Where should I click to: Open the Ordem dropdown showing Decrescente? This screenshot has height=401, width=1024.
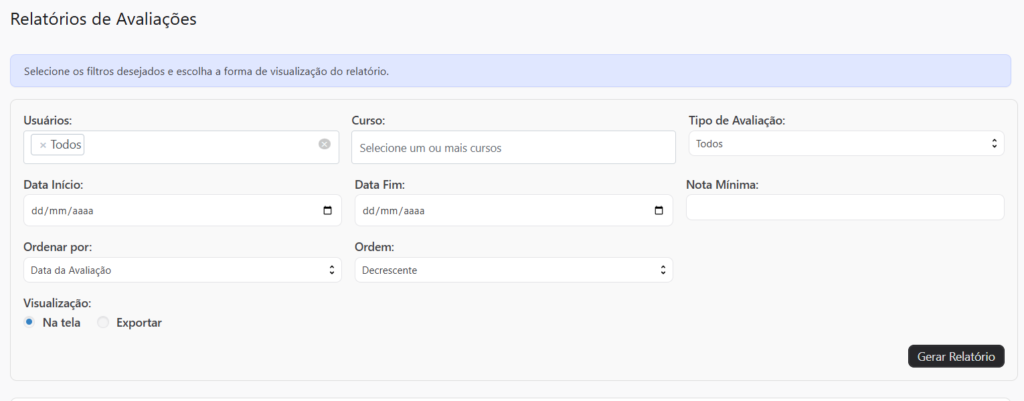pos(513,270)
